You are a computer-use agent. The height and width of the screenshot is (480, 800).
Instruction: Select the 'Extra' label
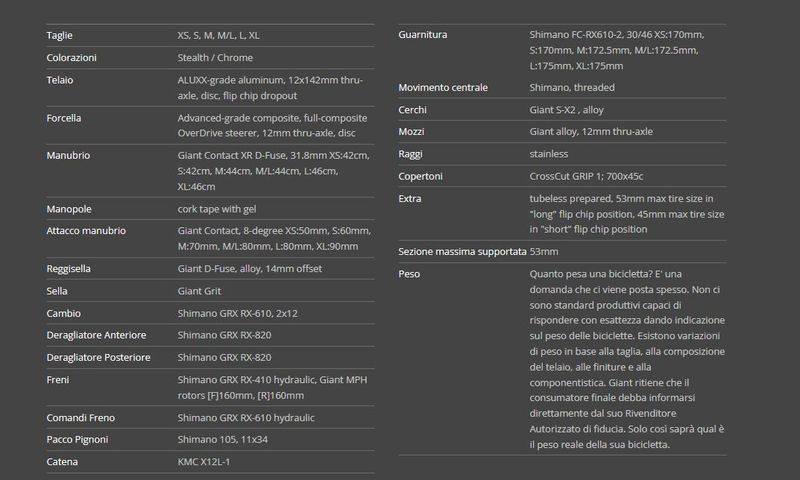(x=410, y=199)
